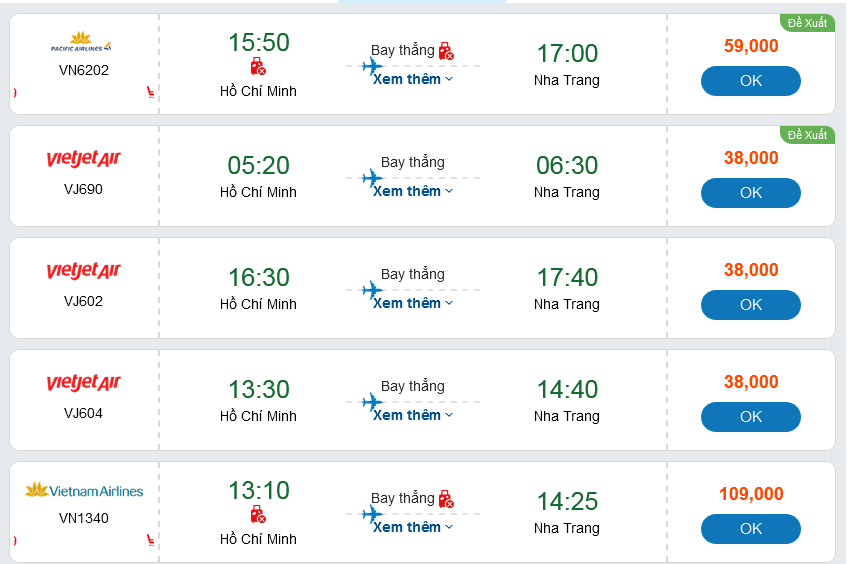Expand Xem thêm details for flight VJ690
The height and width of the screenshot is (564, 849).
[412, 191]
